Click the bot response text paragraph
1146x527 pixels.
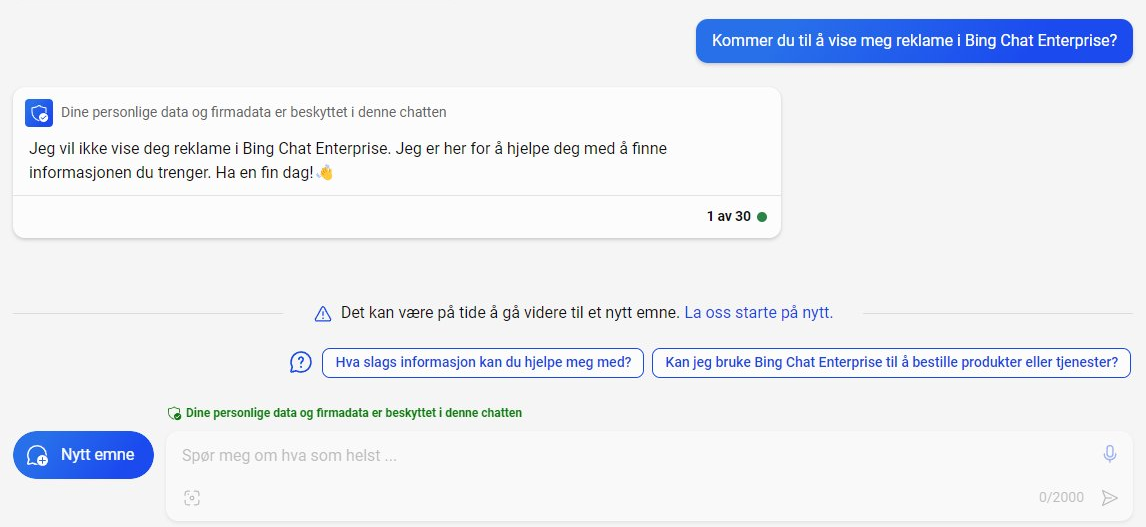(x=348, y=161)
